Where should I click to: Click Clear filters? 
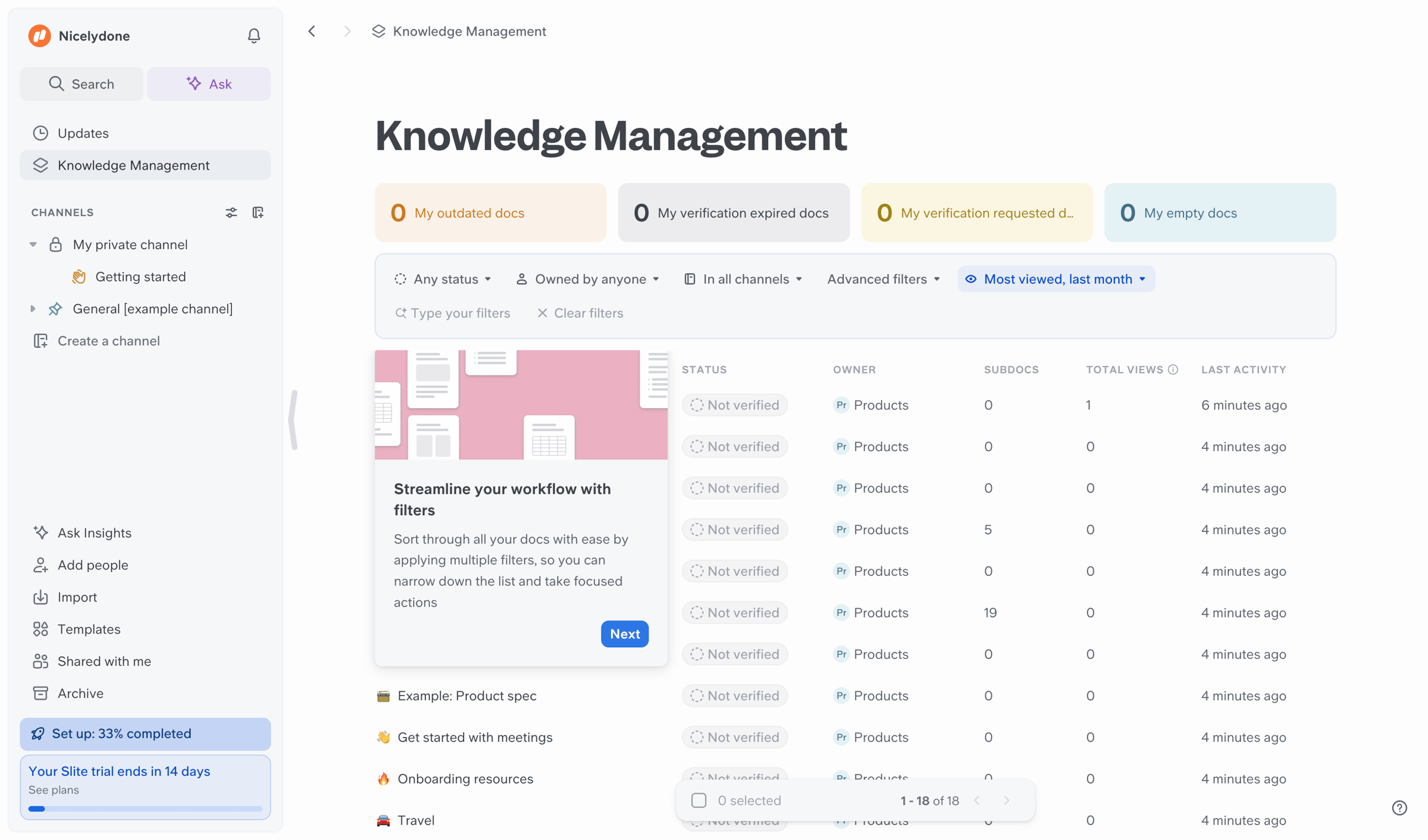coord(580,313)
